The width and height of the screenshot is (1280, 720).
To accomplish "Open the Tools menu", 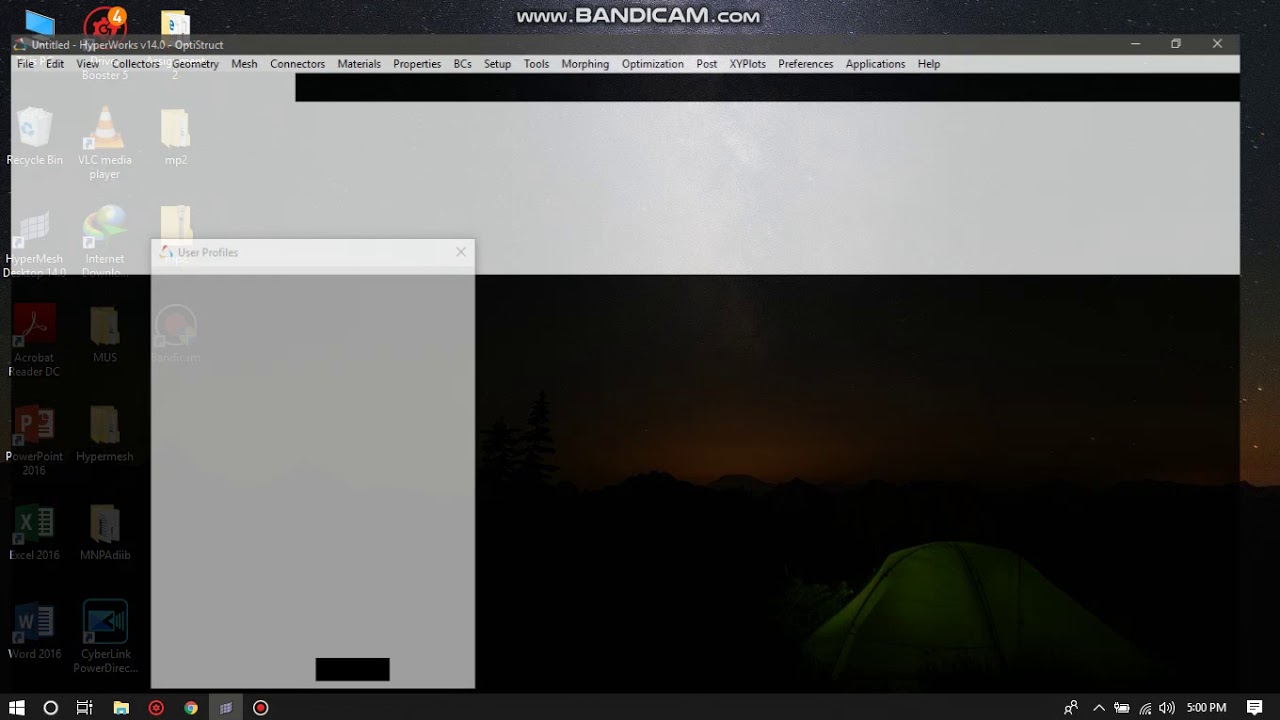I will [x=536, y=64].
